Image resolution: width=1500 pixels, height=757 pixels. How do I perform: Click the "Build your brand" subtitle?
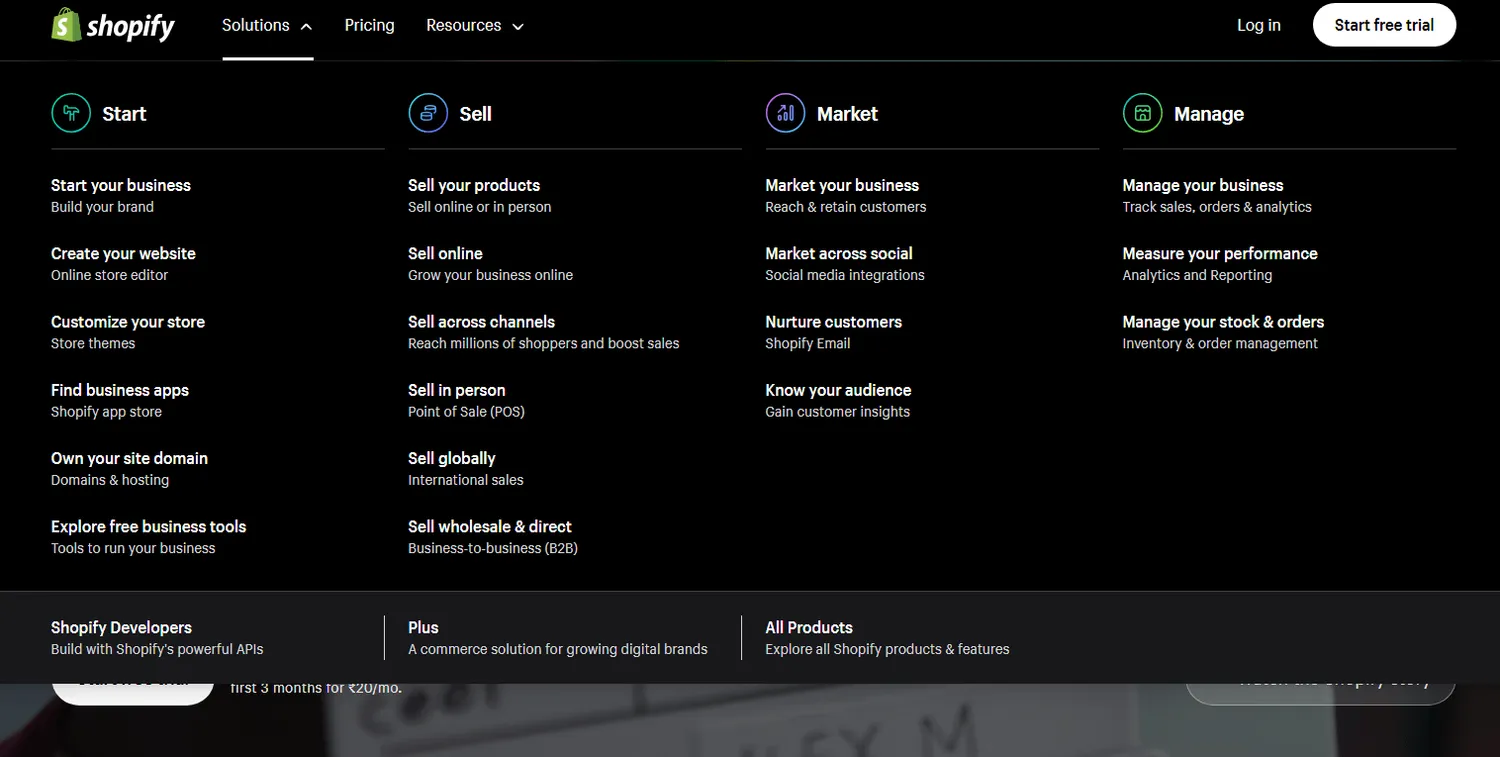[102, 207]
